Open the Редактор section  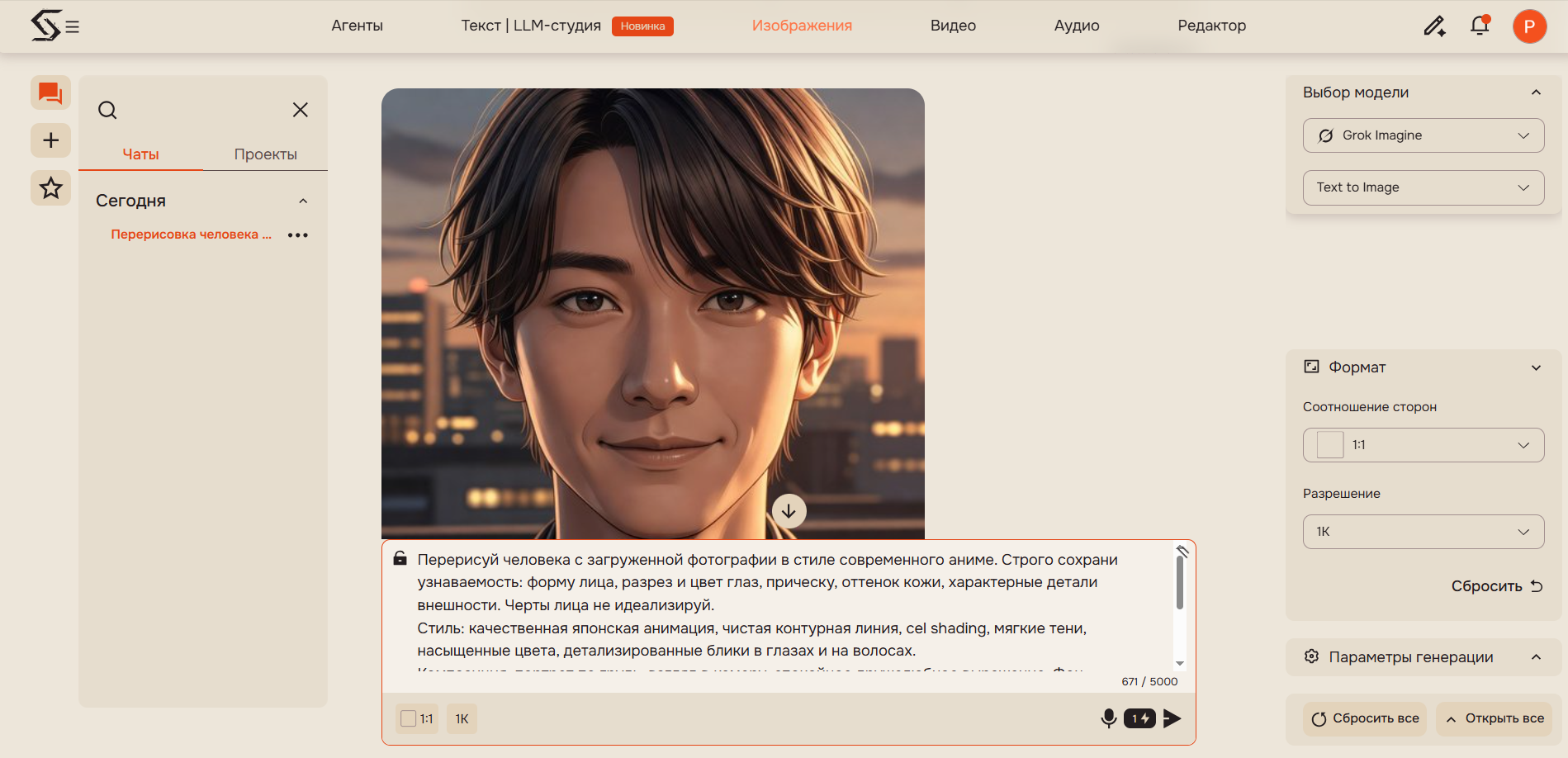click(x=1211, y=26)
